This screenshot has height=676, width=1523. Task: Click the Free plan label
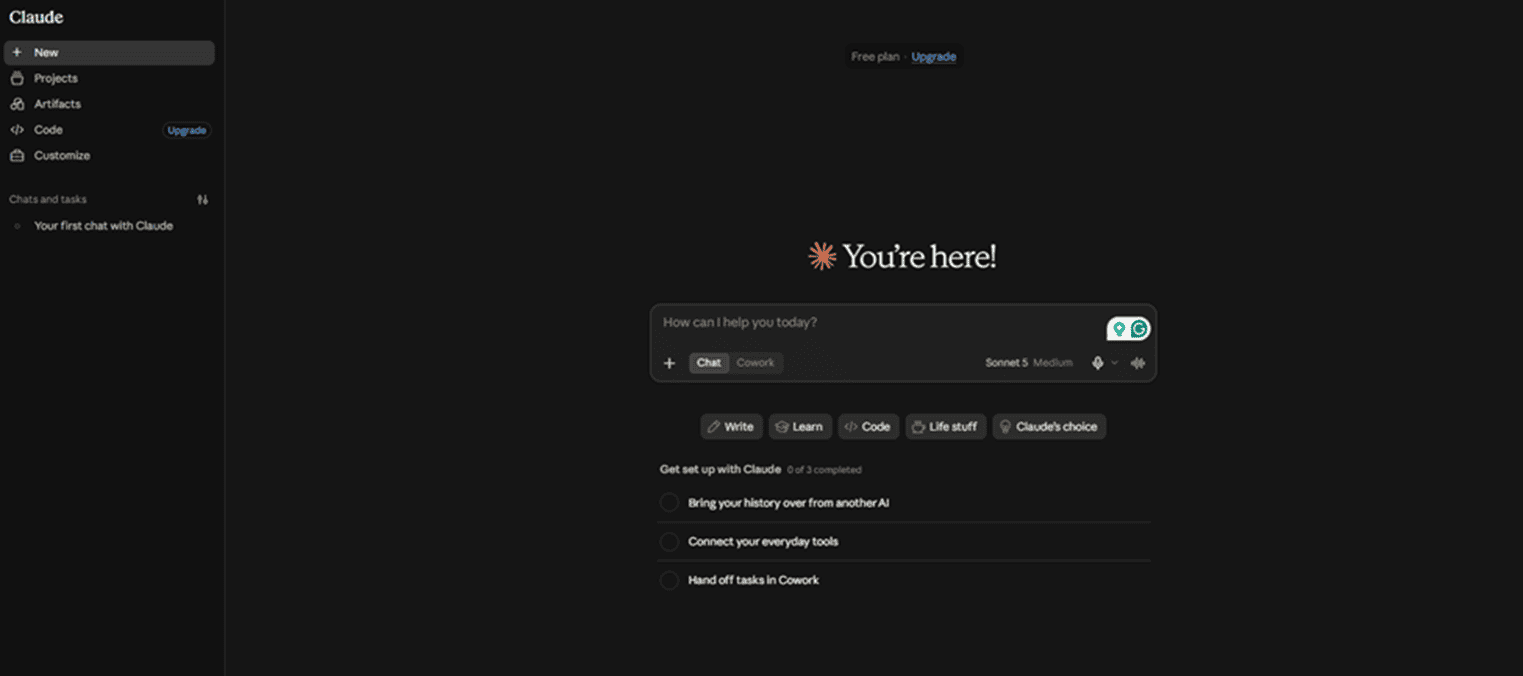[x=875, y=57]
